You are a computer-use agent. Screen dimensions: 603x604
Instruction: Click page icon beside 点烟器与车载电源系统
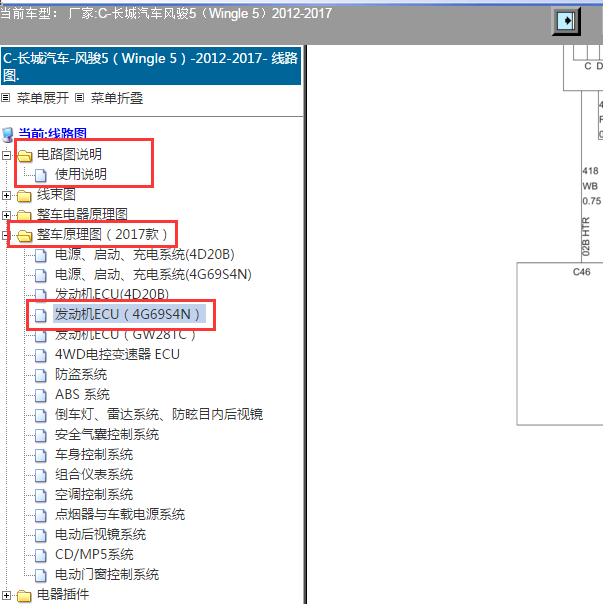(41, 515)
